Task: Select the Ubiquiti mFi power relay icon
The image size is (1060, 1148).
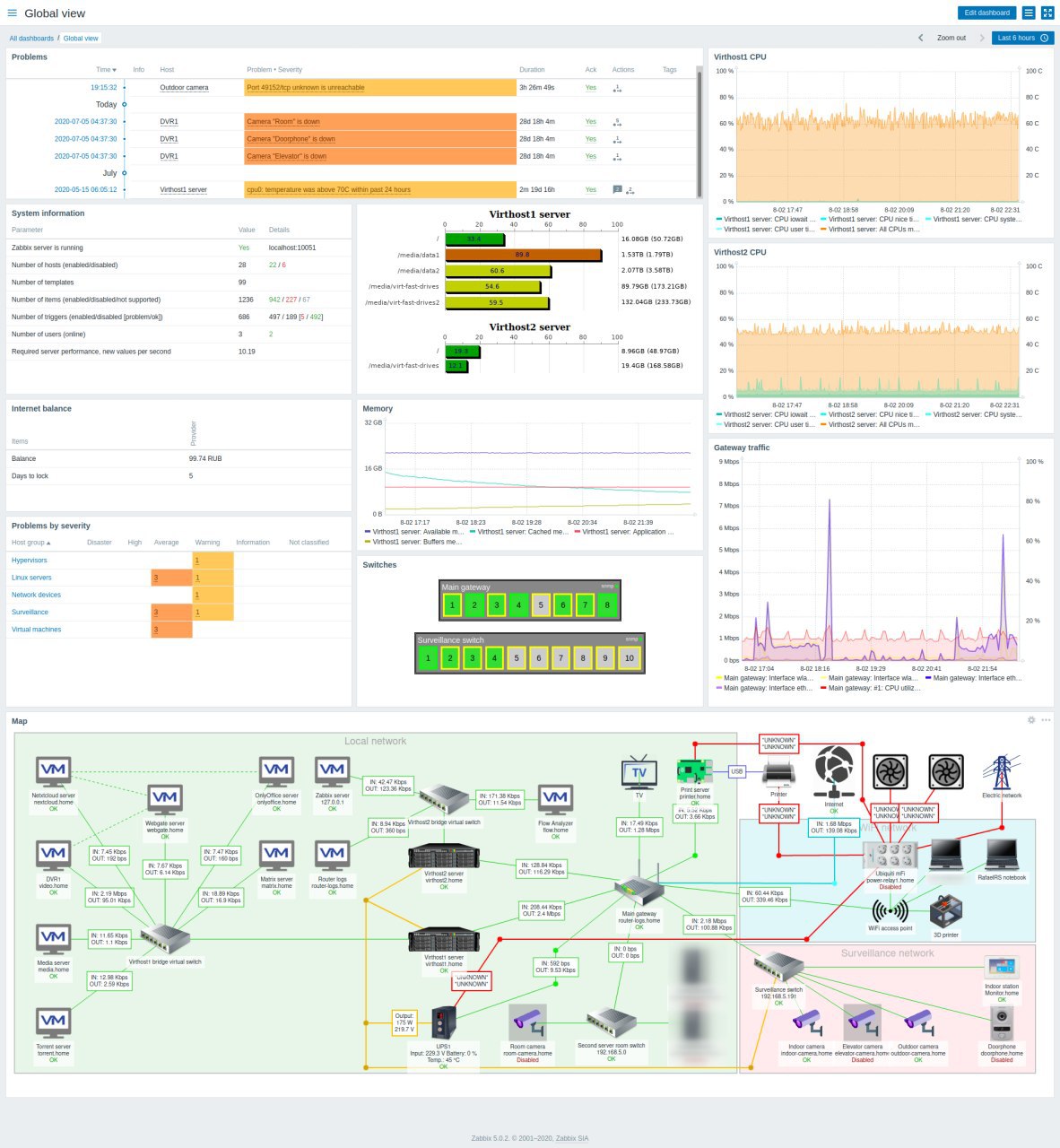Action: point(891,856)
